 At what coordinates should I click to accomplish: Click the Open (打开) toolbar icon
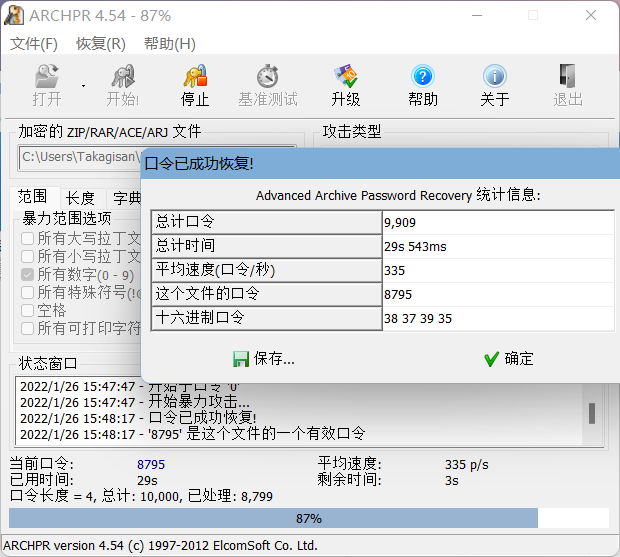coord(47,76)
